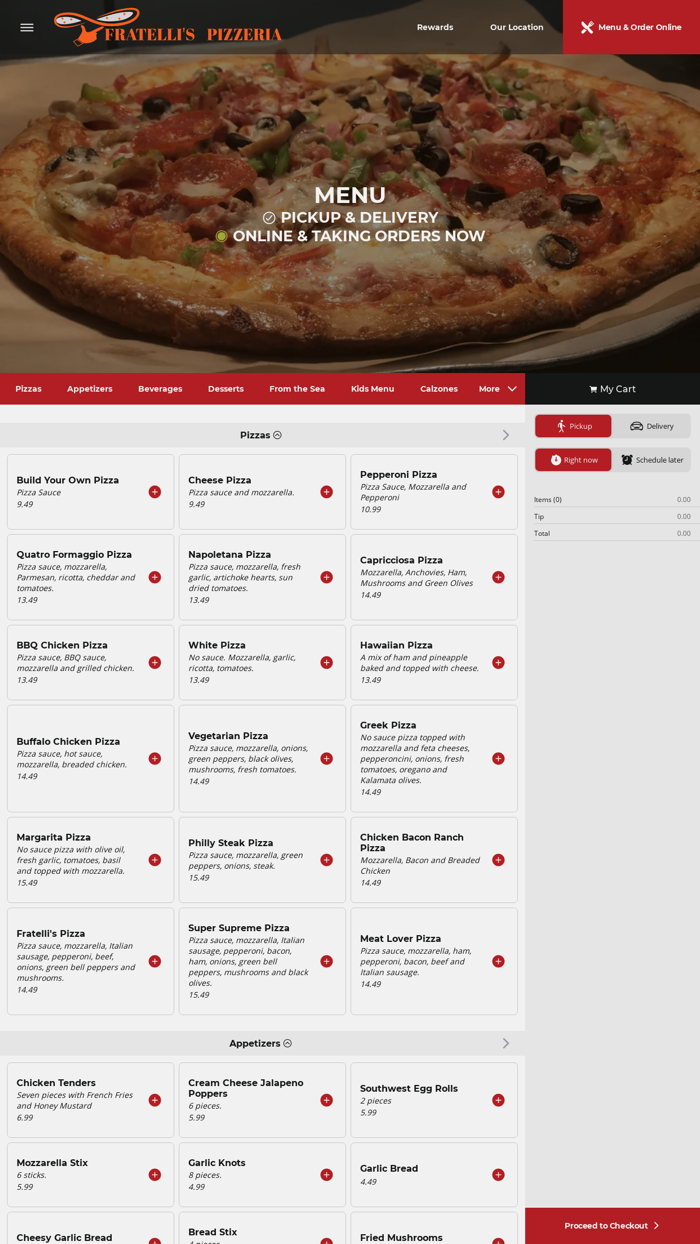Jump to Appetizers category tab
The image size is (700, 1244).
(x=90, y=389)
